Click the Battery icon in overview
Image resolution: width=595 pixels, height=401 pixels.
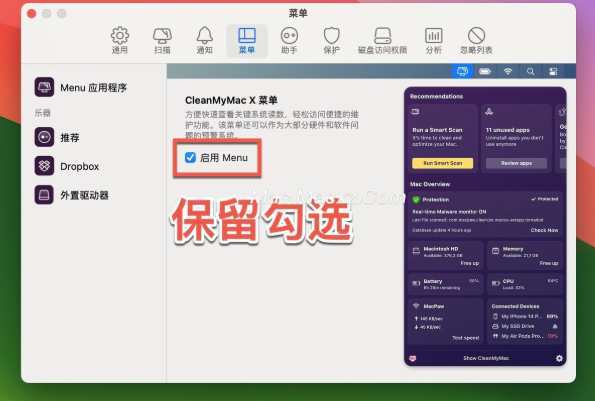(x=416, y=283)
